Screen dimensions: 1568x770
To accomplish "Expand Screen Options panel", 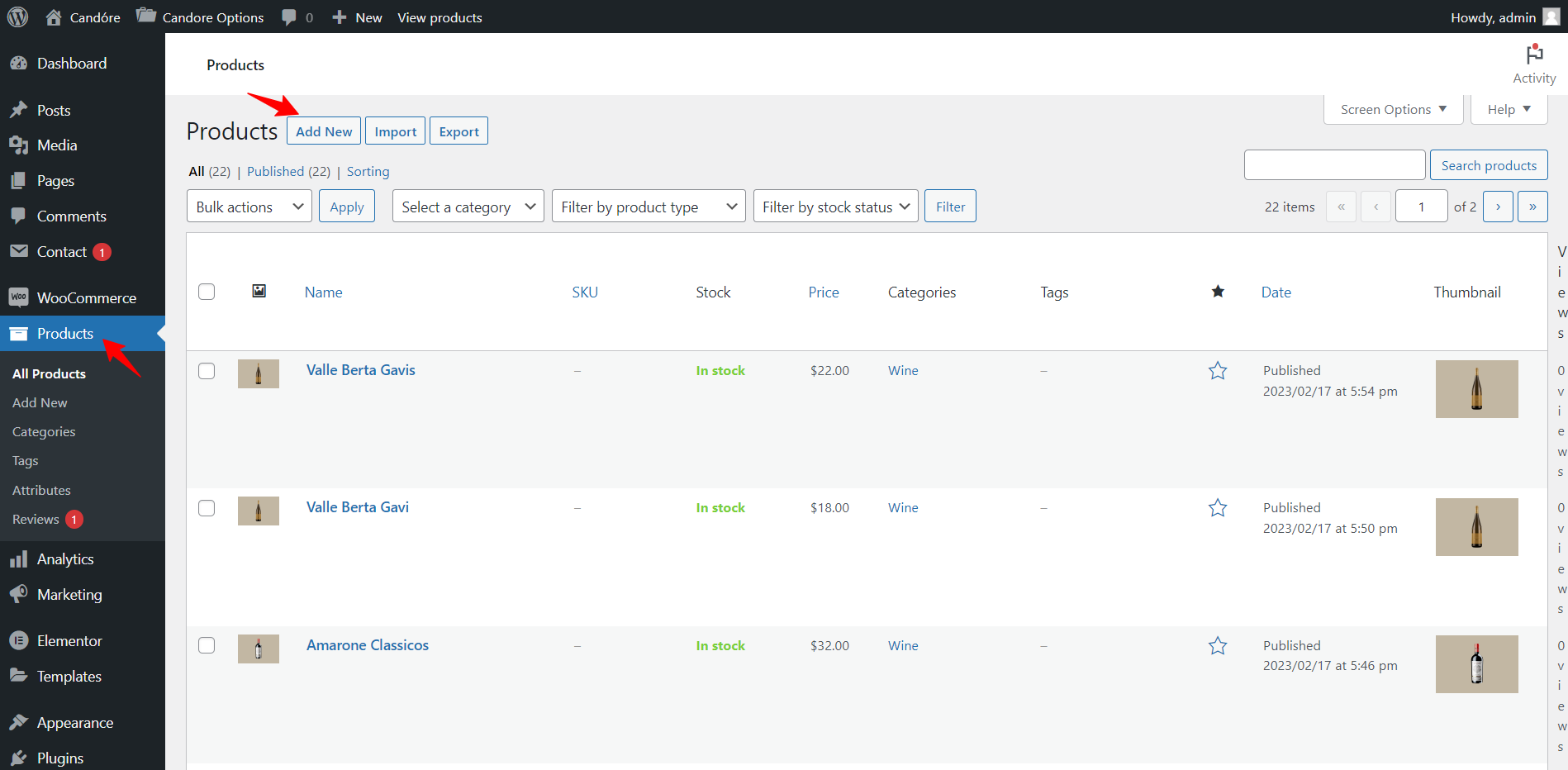I will pos(1394,110).
